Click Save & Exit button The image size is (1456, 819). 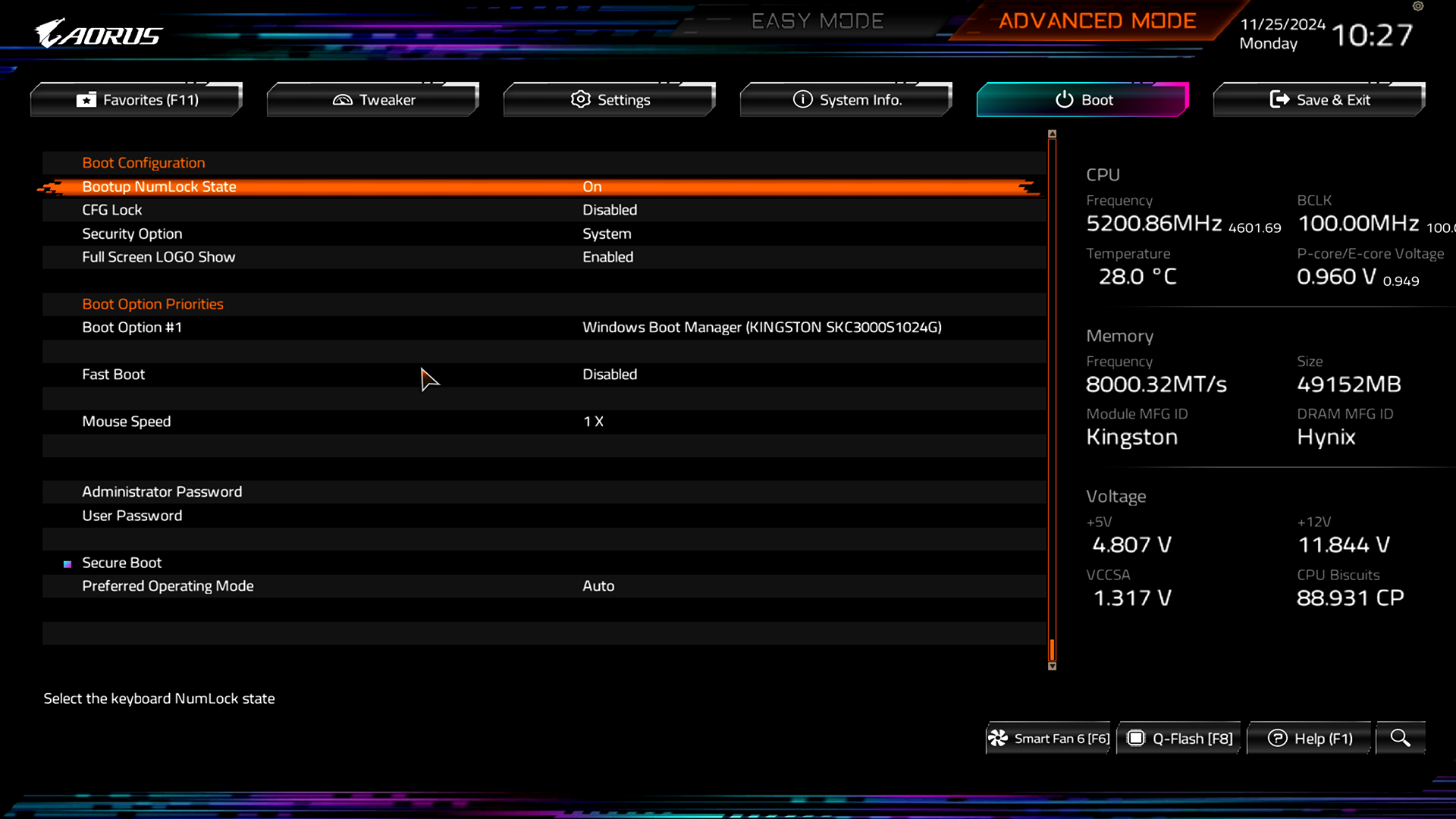click(x=1318, y=99)
